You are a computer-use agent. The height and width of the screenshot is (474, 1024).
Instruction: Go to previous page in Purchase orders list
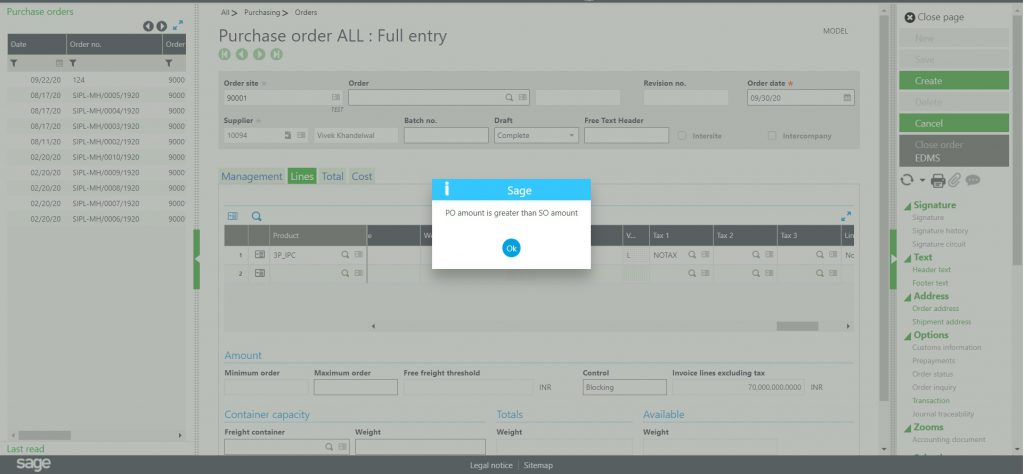tap(148, 26)
